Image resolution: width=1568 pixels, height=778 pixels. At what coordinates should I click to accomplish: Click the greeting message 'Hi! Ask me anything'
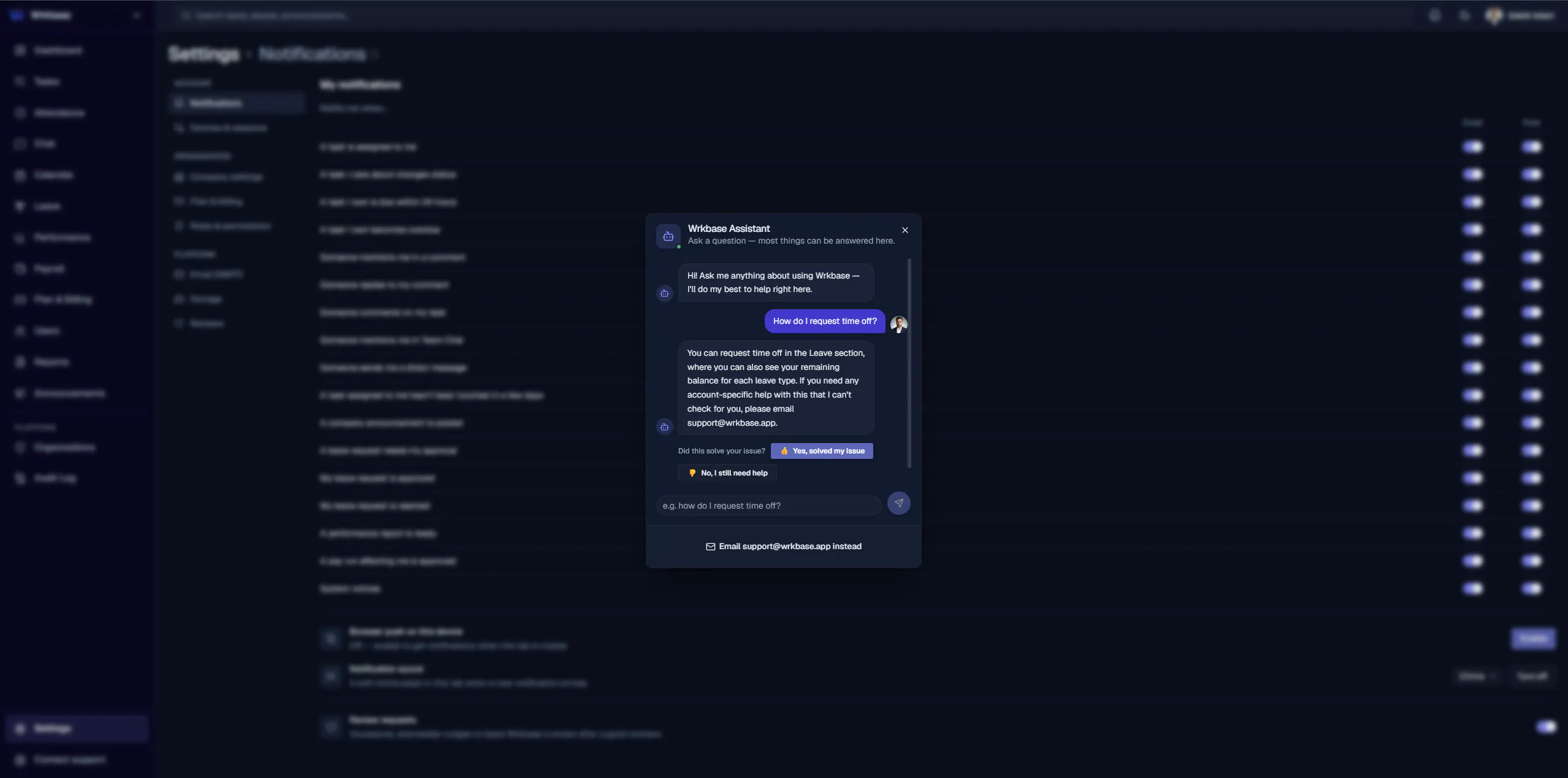(x=776, y=282)
